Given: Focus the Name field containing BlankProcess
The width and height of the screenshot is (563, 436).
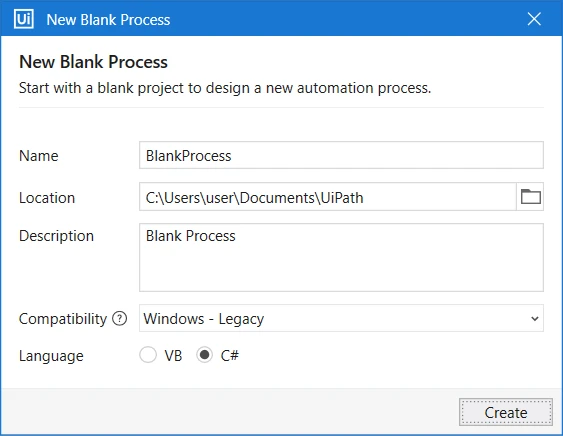Looking at the screenshot, I should pyautogui.click(x=341, y=155).
